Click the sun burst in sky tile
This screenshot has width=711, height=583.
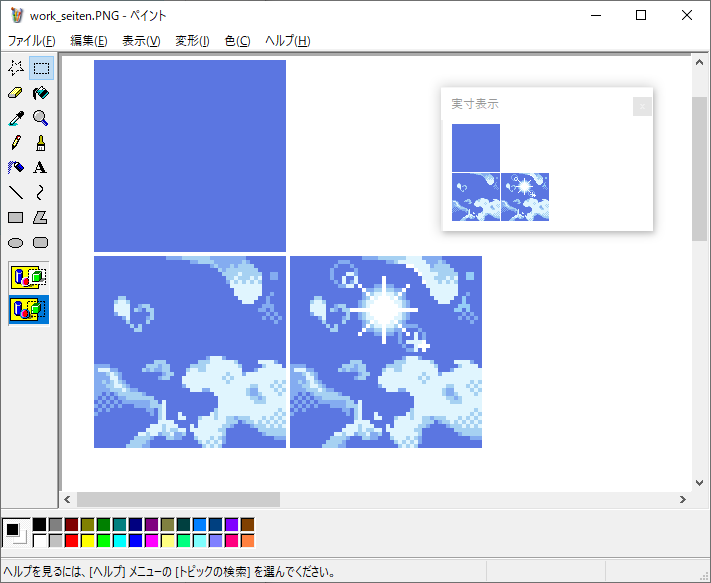click(x=384, y=310)
